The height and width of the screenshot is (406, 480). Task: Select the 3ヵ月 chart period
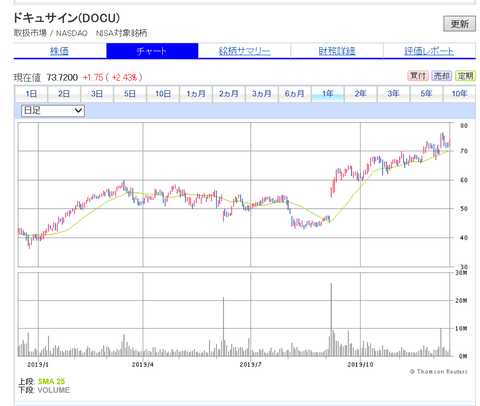262,94
